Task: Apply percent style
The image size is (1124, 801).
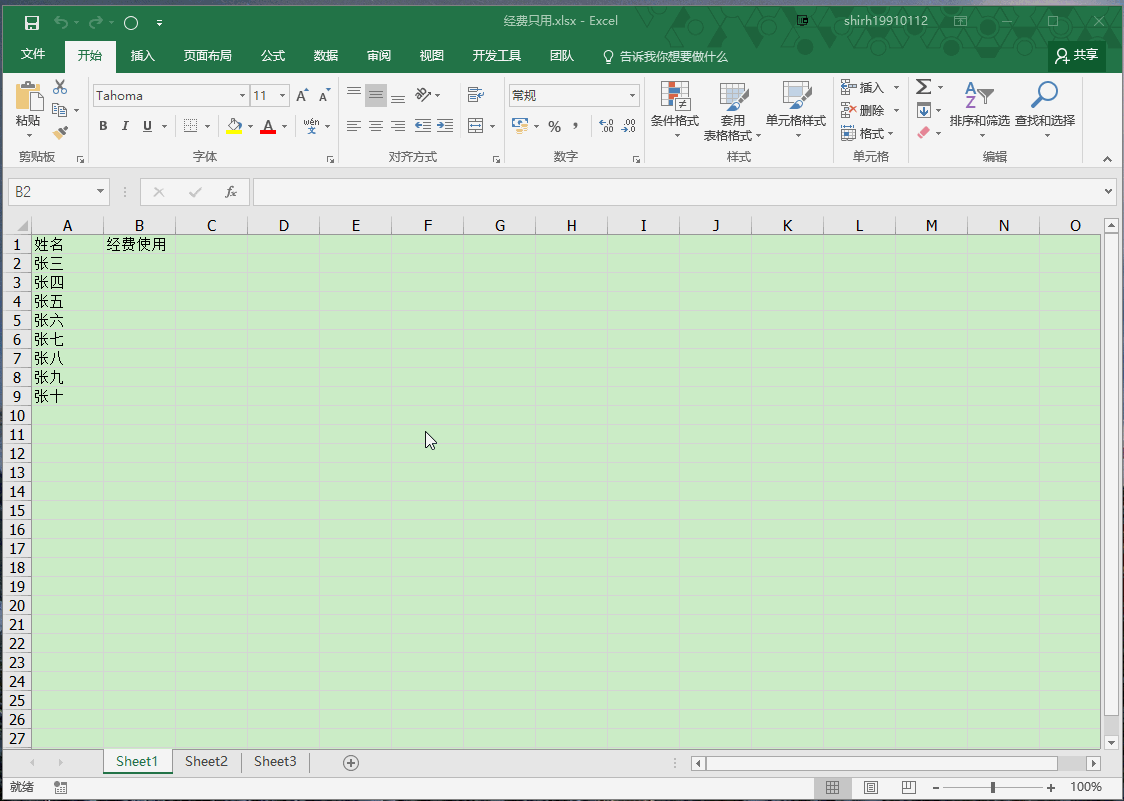Action: 554,127
